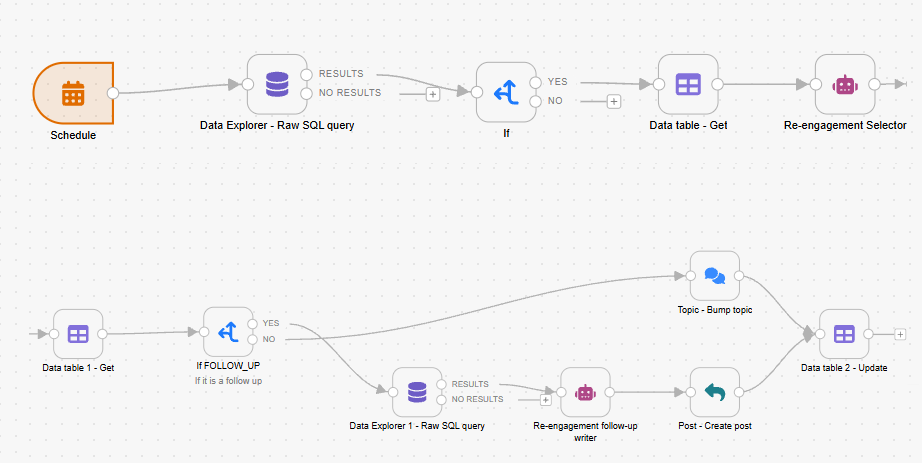
Task: Select the Schedule trigger node
Action: 73,94
